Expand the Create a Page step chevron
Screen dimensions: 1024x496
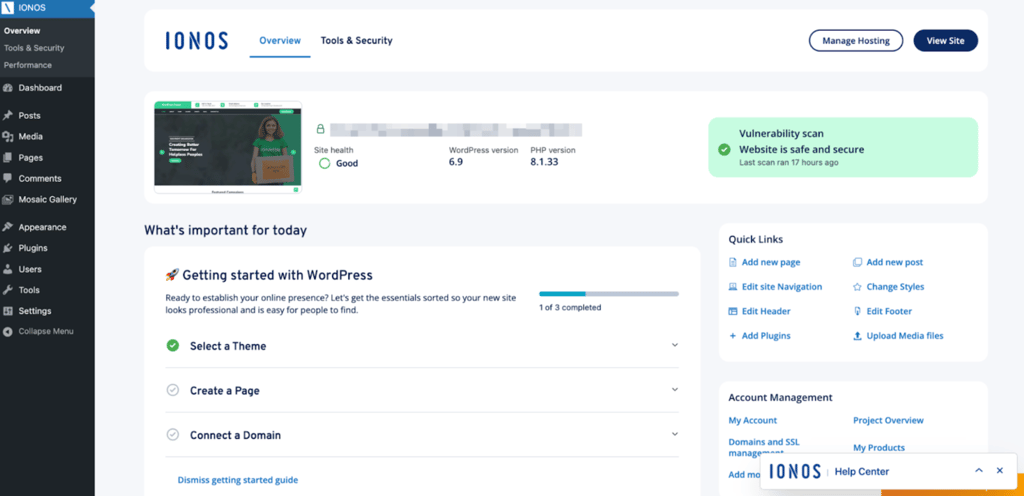coord(675,390)
